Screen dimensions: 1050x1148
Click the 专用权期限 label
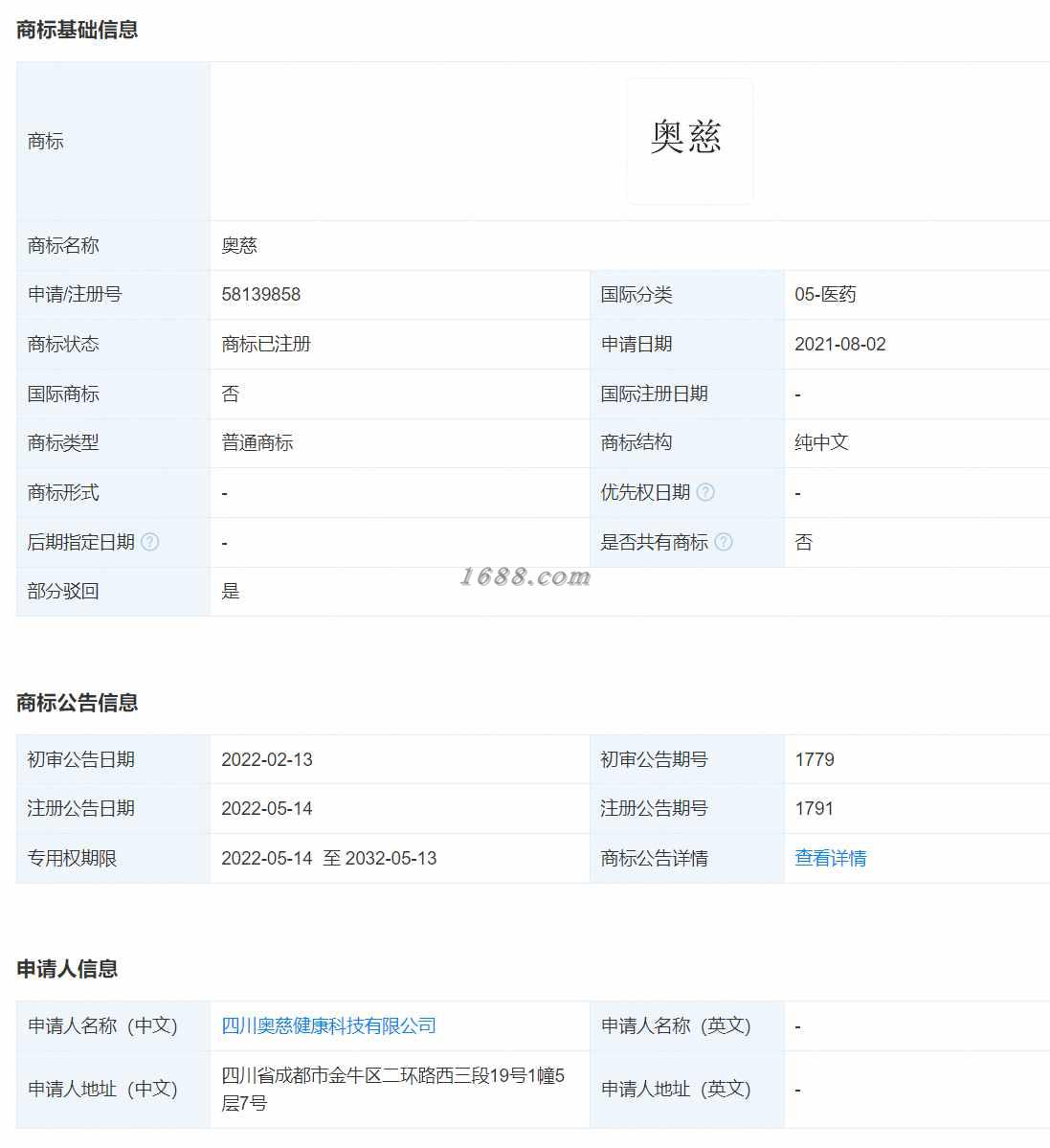[x=72, y=858]
